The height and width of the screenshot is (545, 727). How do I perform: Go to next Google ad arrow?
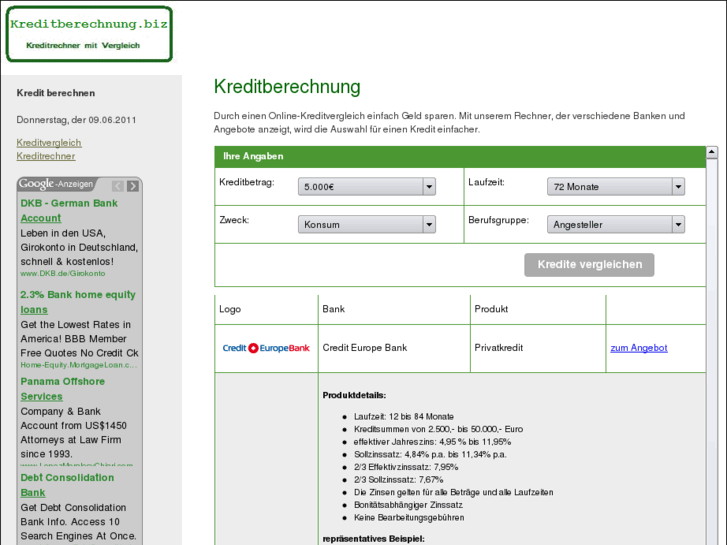(x=133, y=186)
